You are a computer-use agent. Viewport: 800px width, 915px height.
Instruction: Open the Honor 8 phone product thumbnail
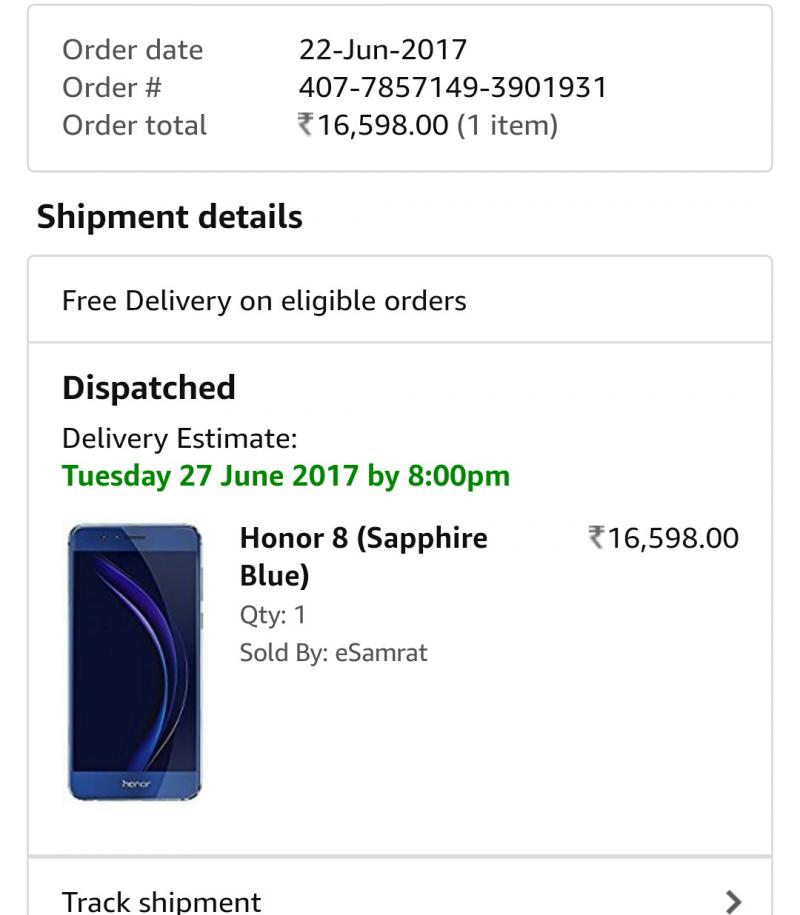(135, 662)
